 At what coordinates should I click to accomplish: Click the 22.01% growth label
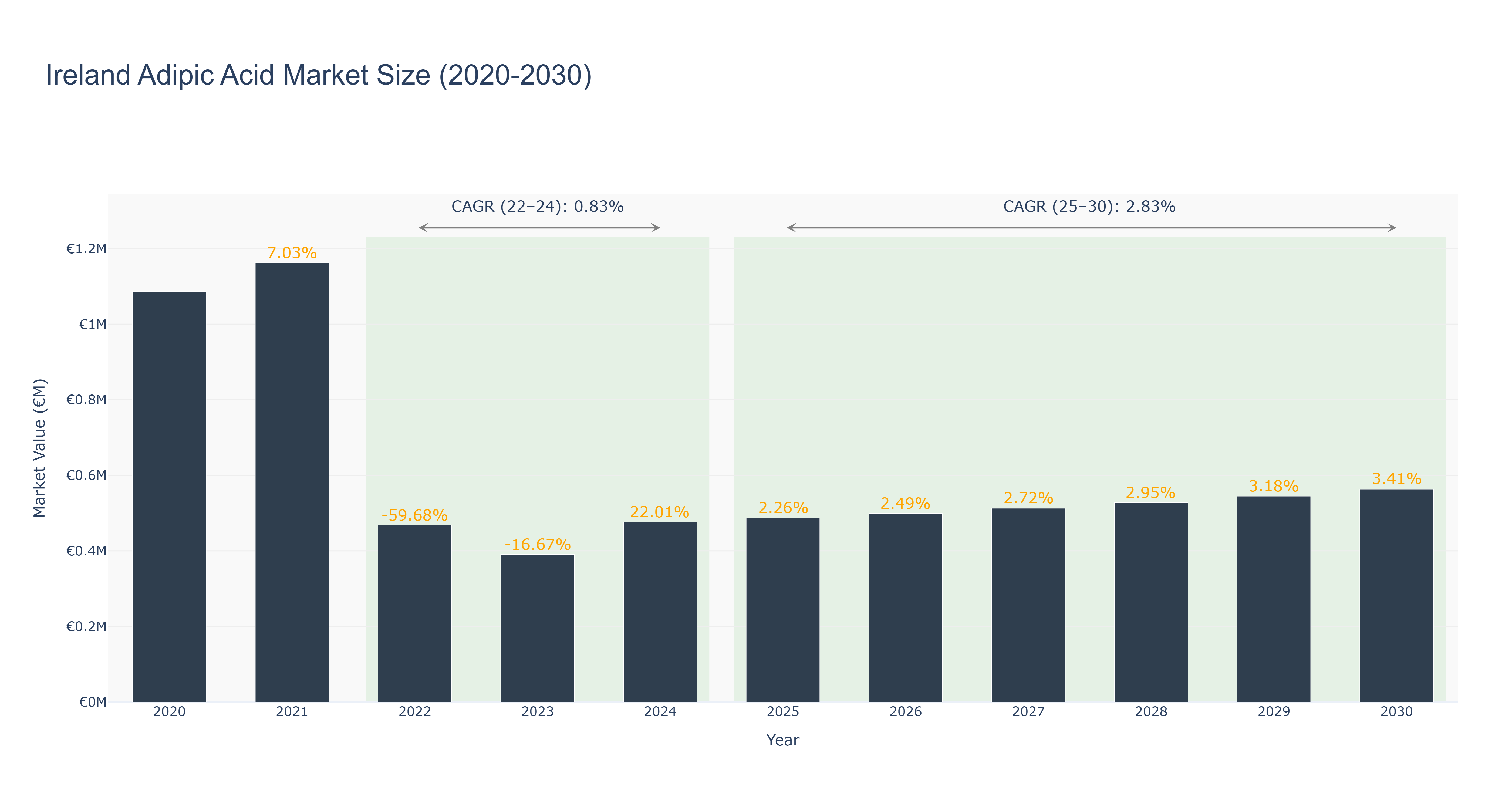[x=660, y=512]
